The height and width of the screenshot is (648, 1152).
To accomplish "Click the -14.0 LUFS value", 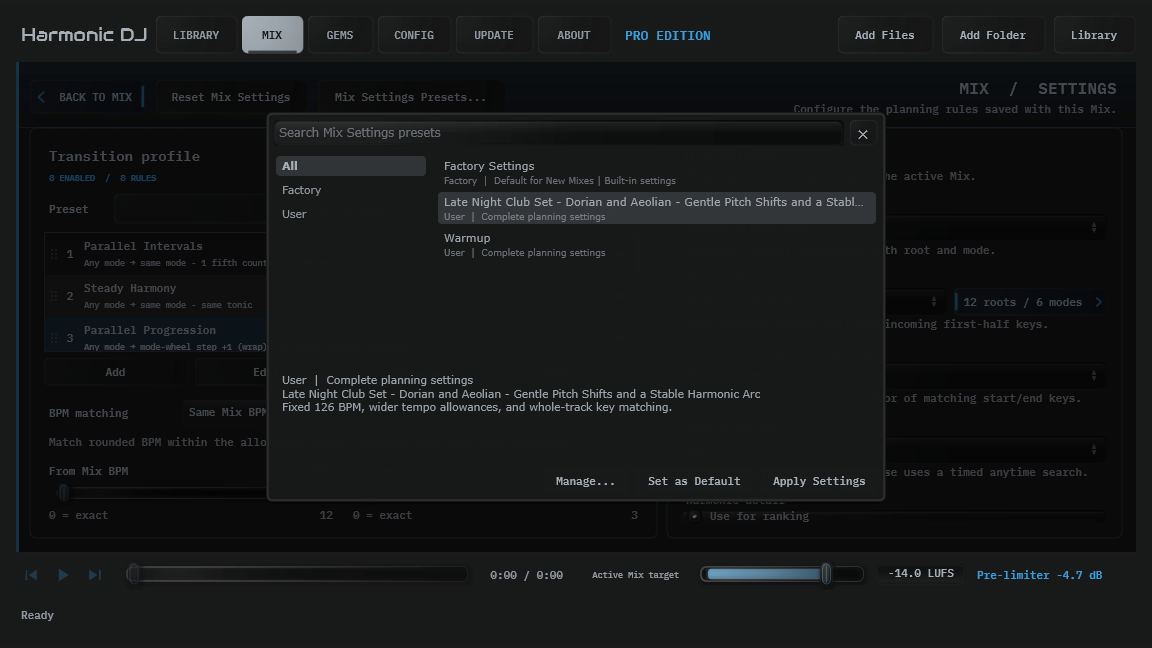I will point(921,574).
